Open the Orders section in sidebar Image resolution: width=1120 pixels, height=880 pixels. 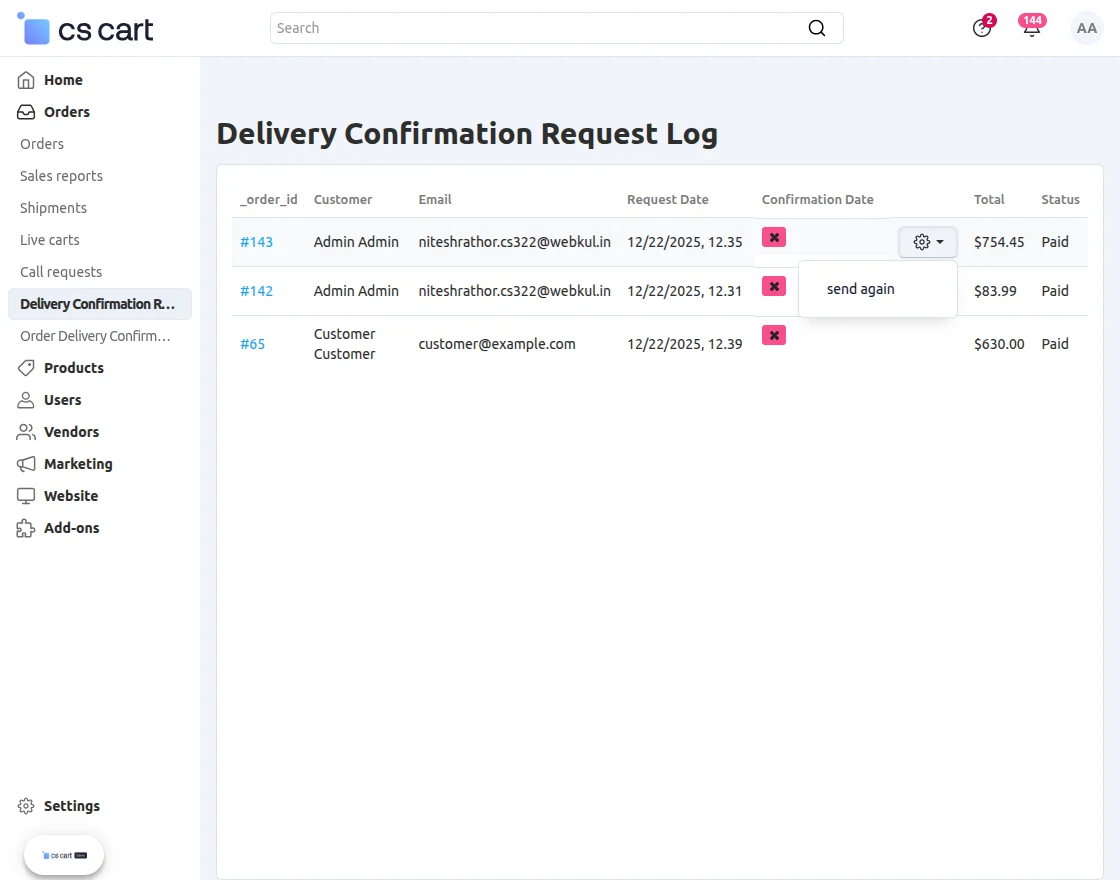tap(67, 111)
